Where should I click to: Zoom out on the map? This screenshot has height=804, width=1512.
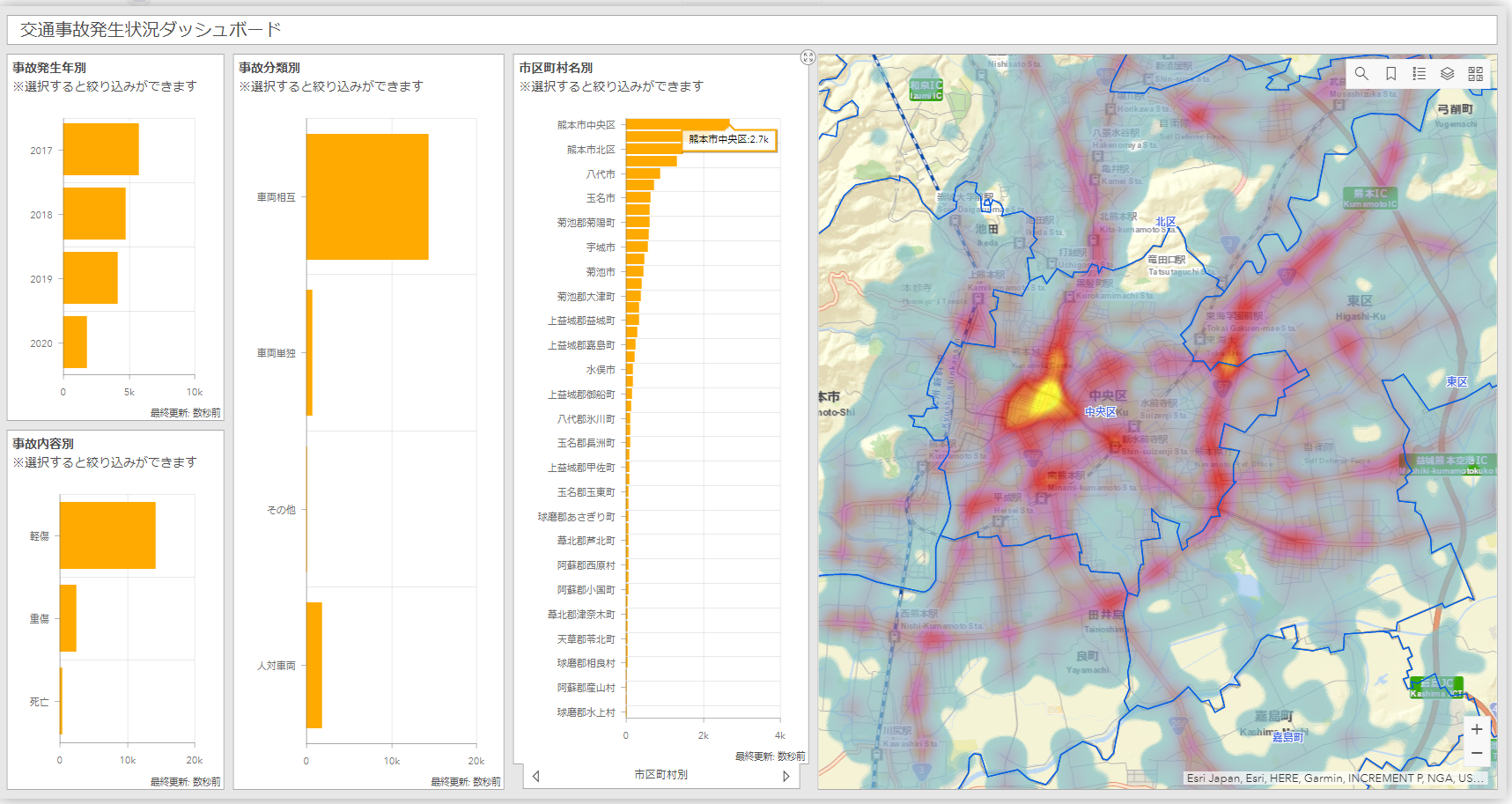pos(1477,753)
